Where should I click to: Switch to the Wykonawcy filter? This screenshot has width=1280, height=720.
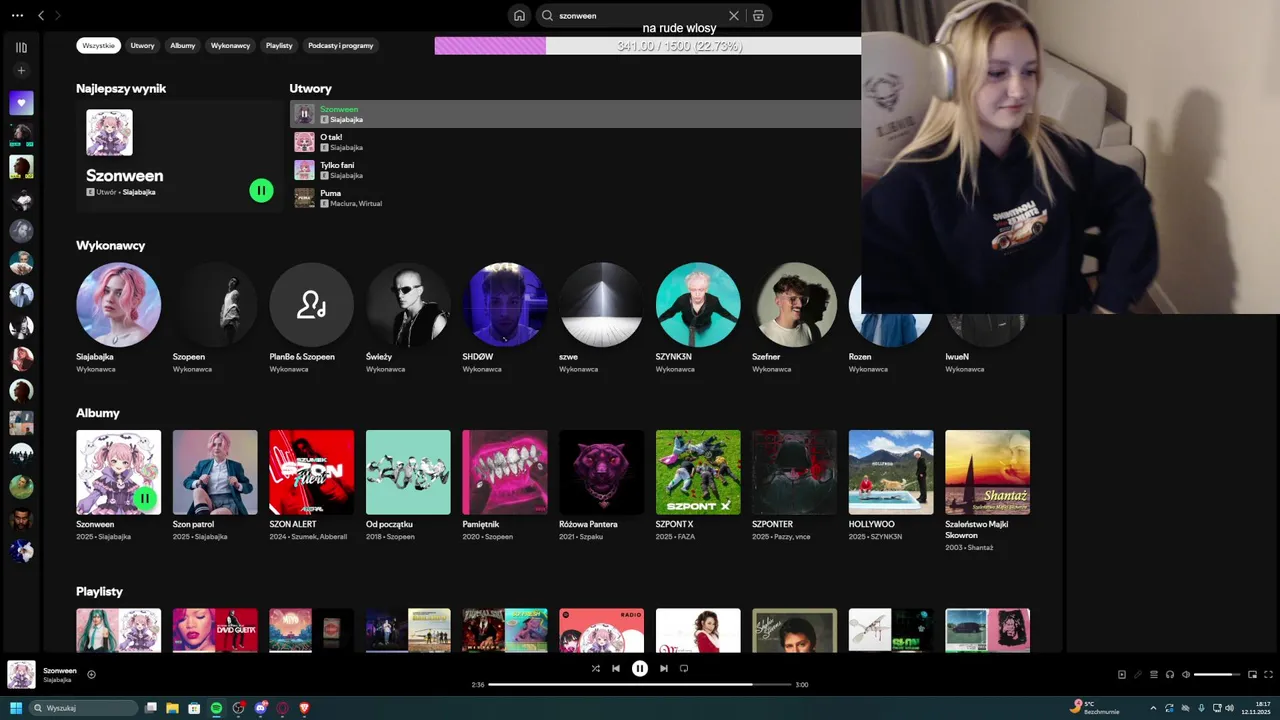231,46
